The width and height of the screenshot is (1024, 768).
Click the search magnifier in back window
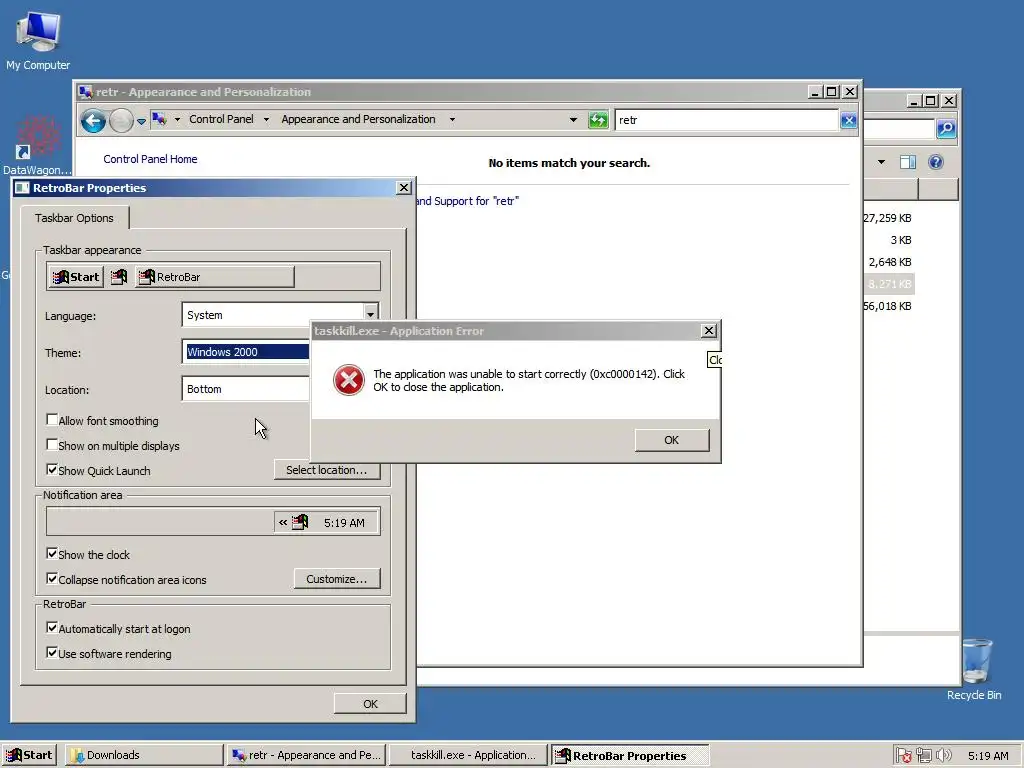(x=946, y=129)
